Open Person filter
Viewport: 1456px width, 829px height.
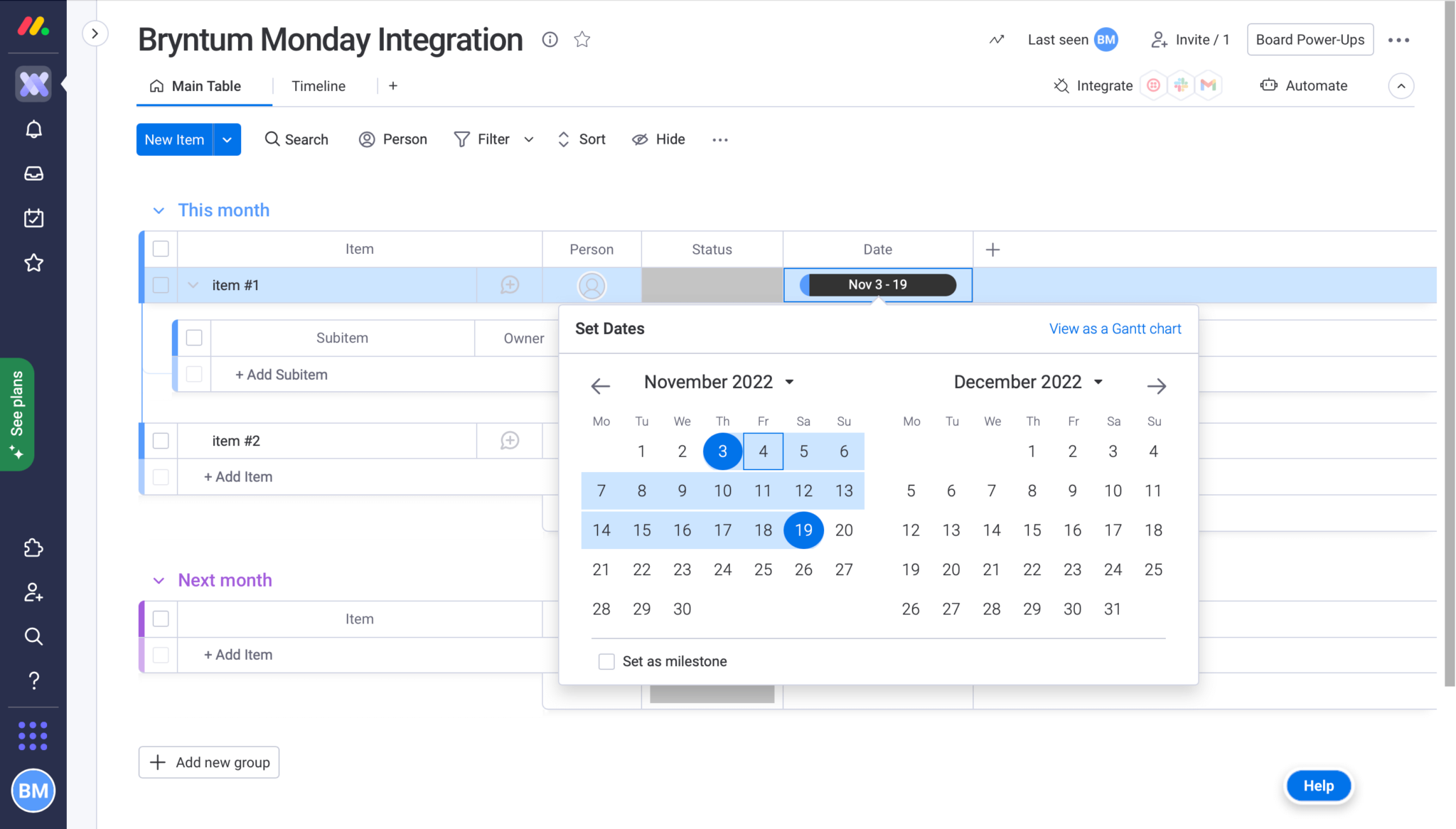393,139
